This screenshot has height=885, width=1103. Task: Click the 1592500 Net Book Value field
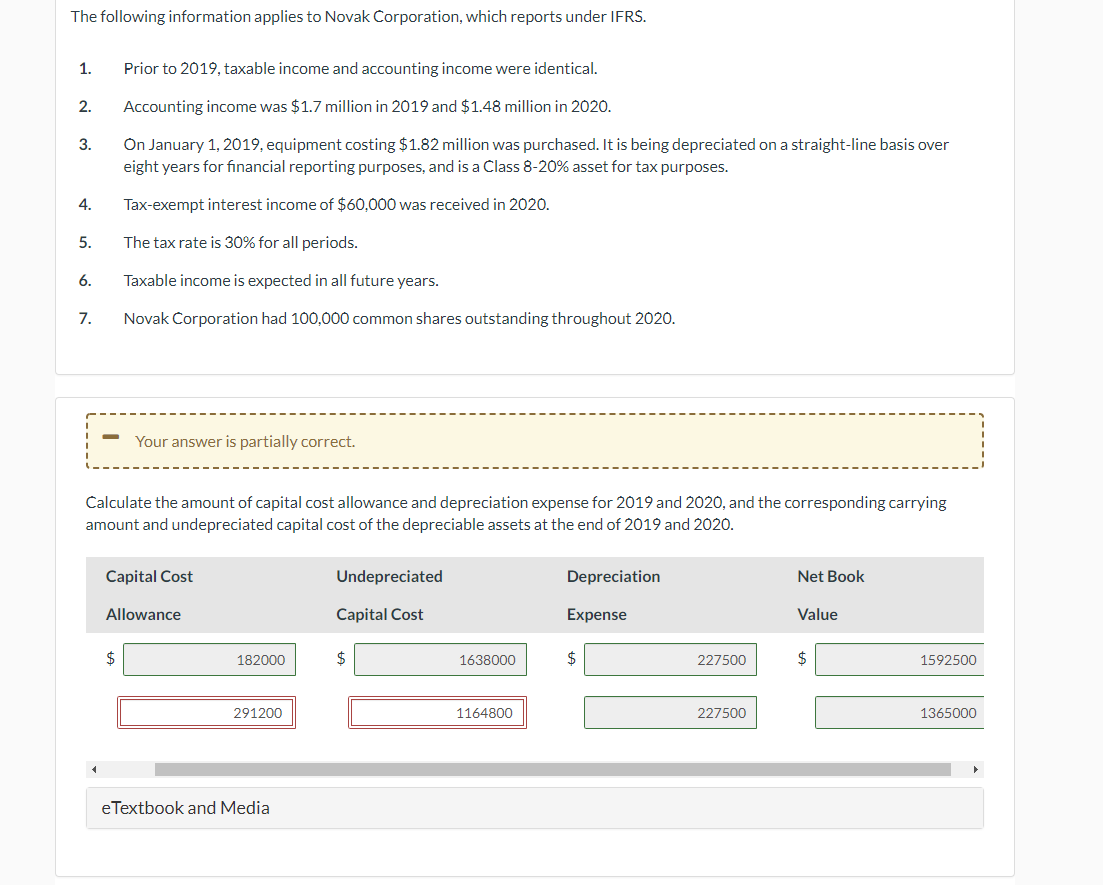point(900,659)
